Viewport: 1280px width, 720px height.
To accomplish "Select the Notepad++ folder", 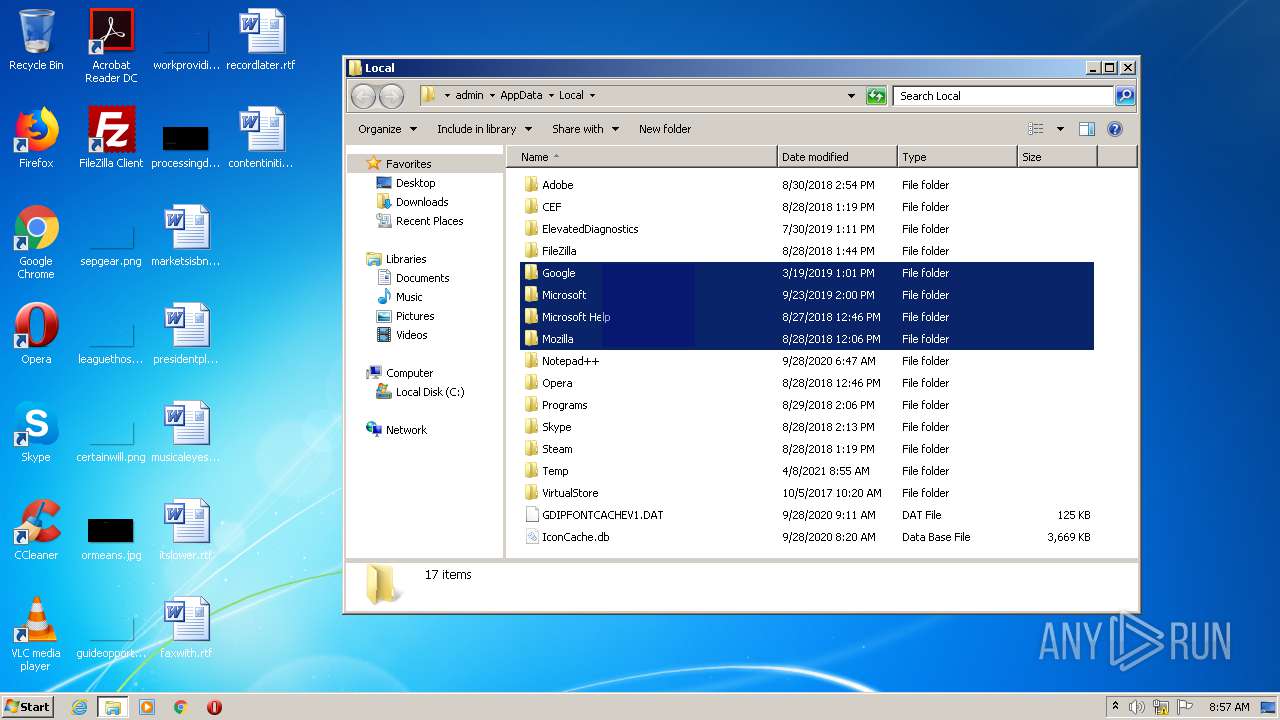I will pos(807,361).
